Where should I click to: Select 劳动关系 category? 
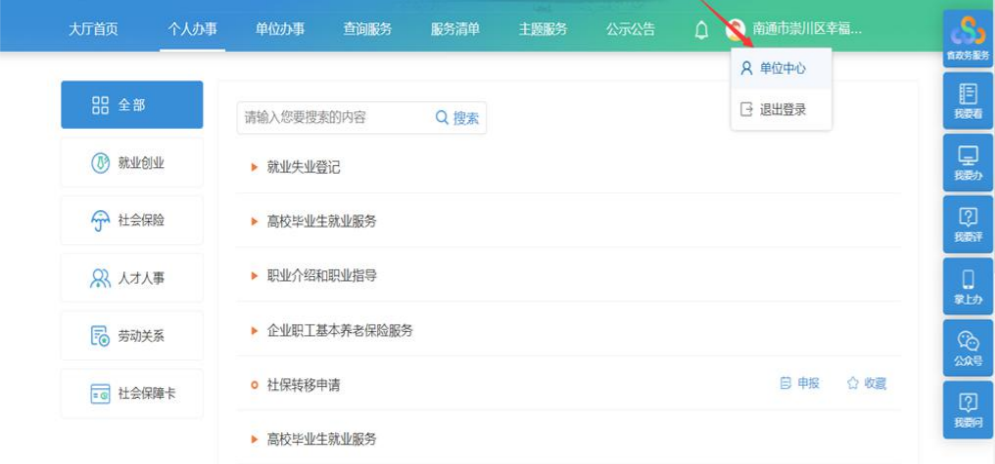click(132, 336)
